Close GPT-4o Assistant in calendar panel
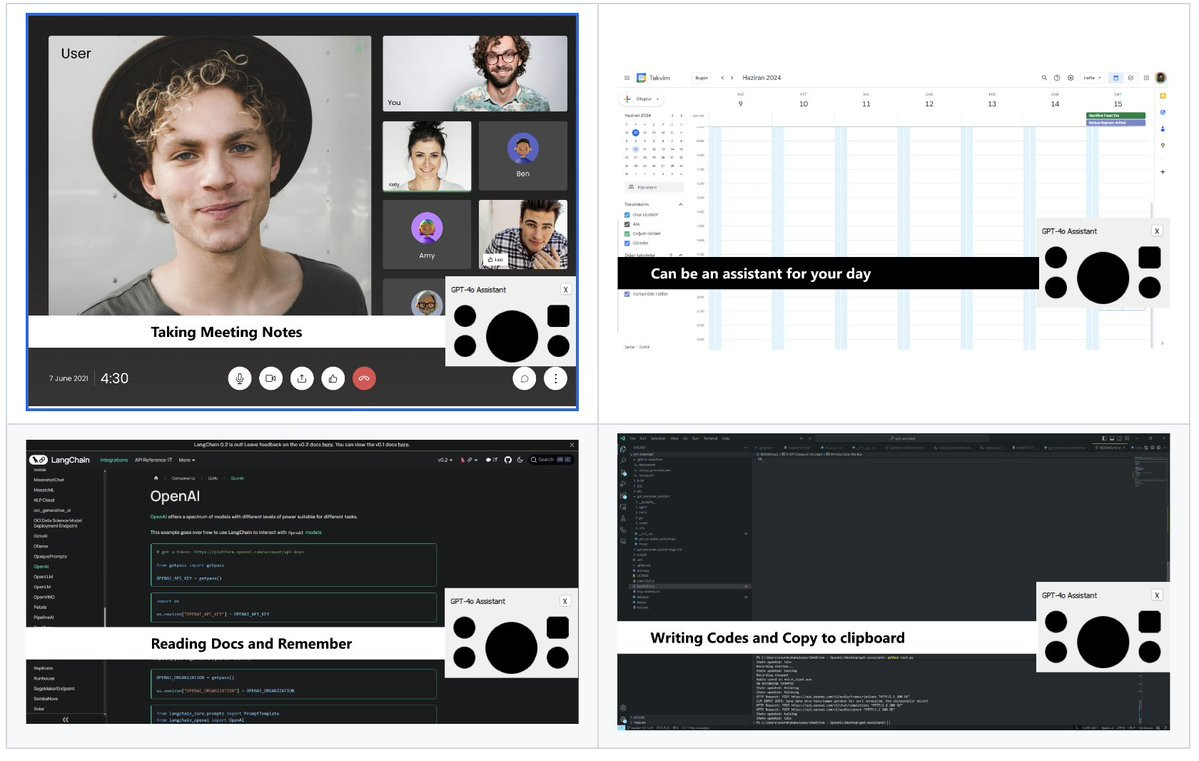 (1157, 231)
